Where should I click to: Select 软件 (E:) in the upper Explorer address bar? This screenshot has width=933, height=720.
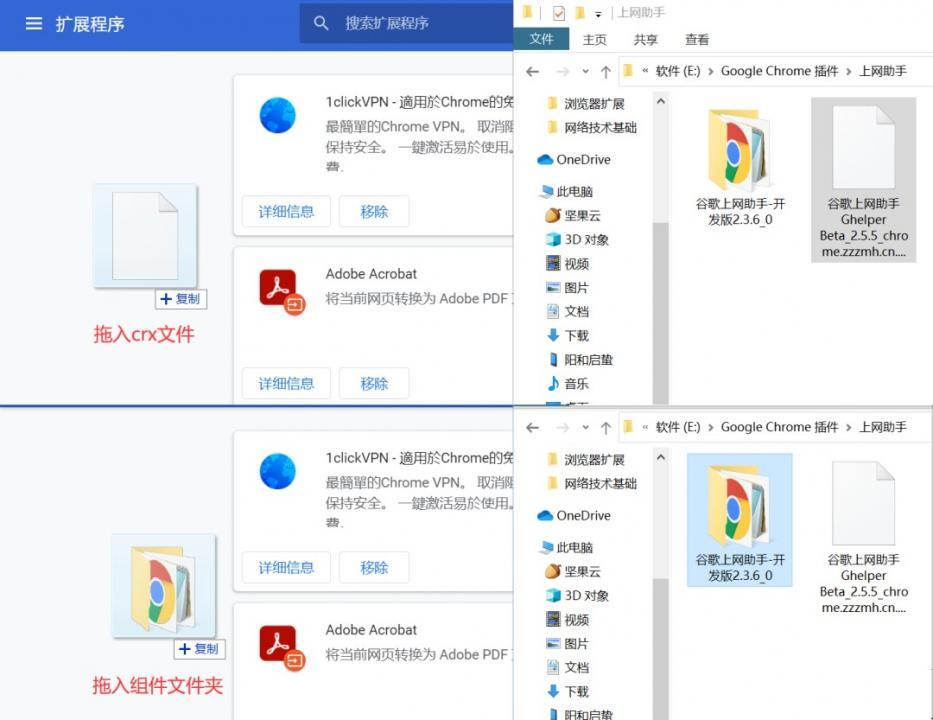coord(678,71)
